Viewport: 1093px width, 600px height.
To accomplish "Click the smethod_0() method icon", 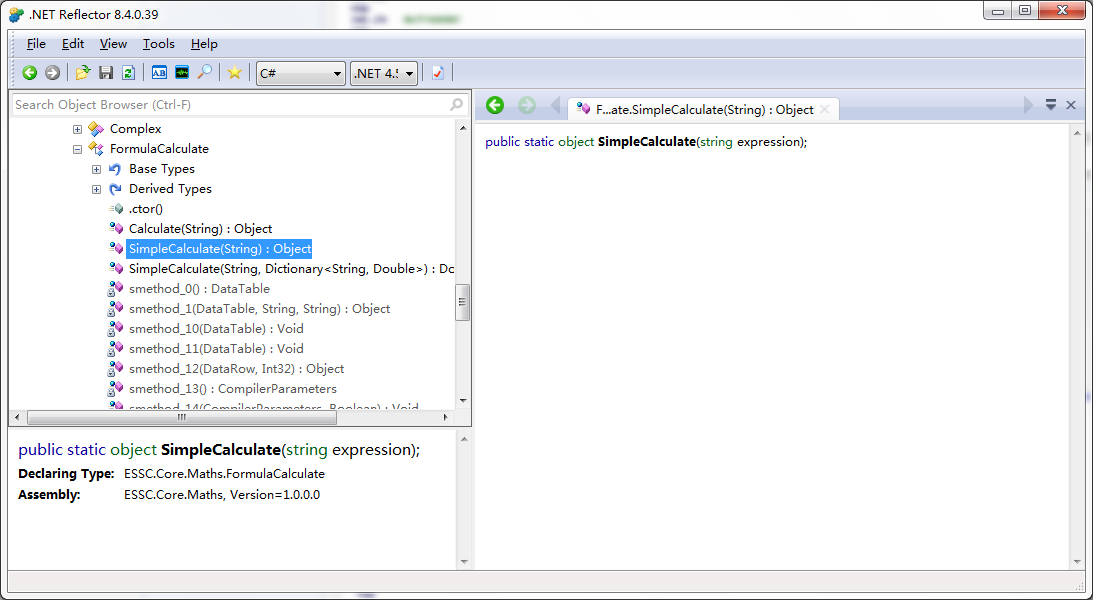I will [x=116, y=289].
